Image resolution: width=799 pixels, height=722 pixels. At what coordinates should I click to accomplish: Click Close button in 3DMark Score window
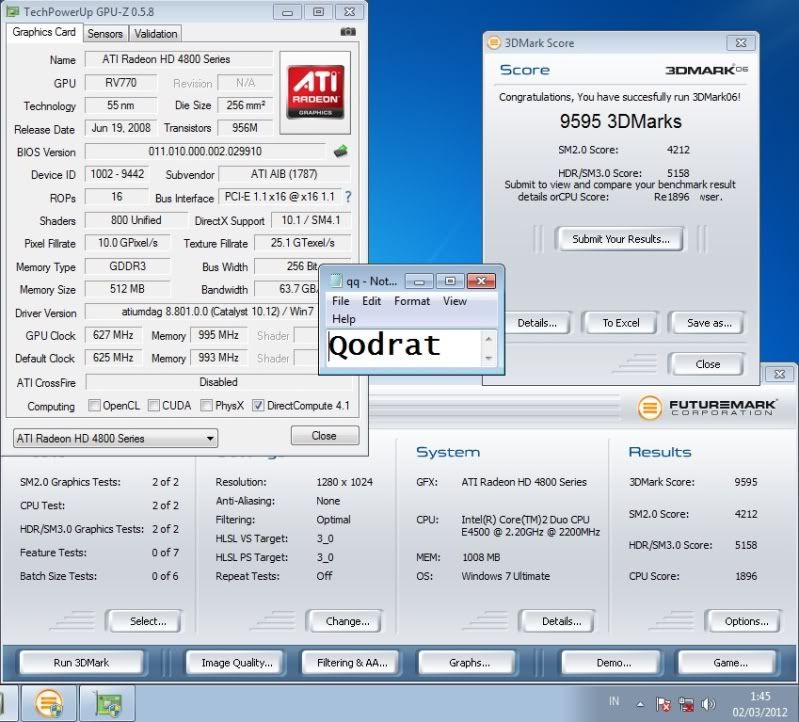tap(707, 364)
